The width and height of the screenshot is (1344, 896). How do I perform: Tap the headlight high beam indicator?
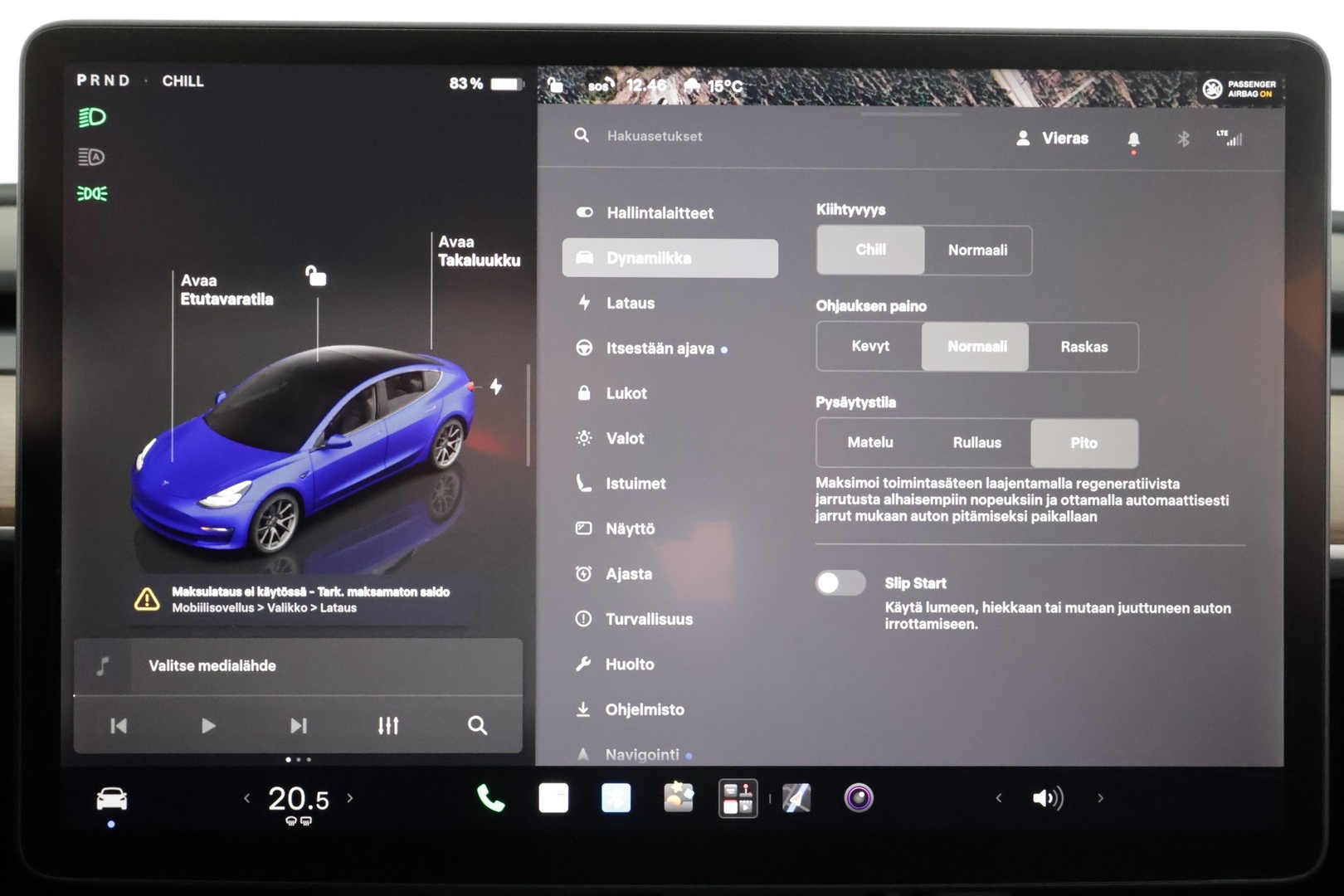92,118
